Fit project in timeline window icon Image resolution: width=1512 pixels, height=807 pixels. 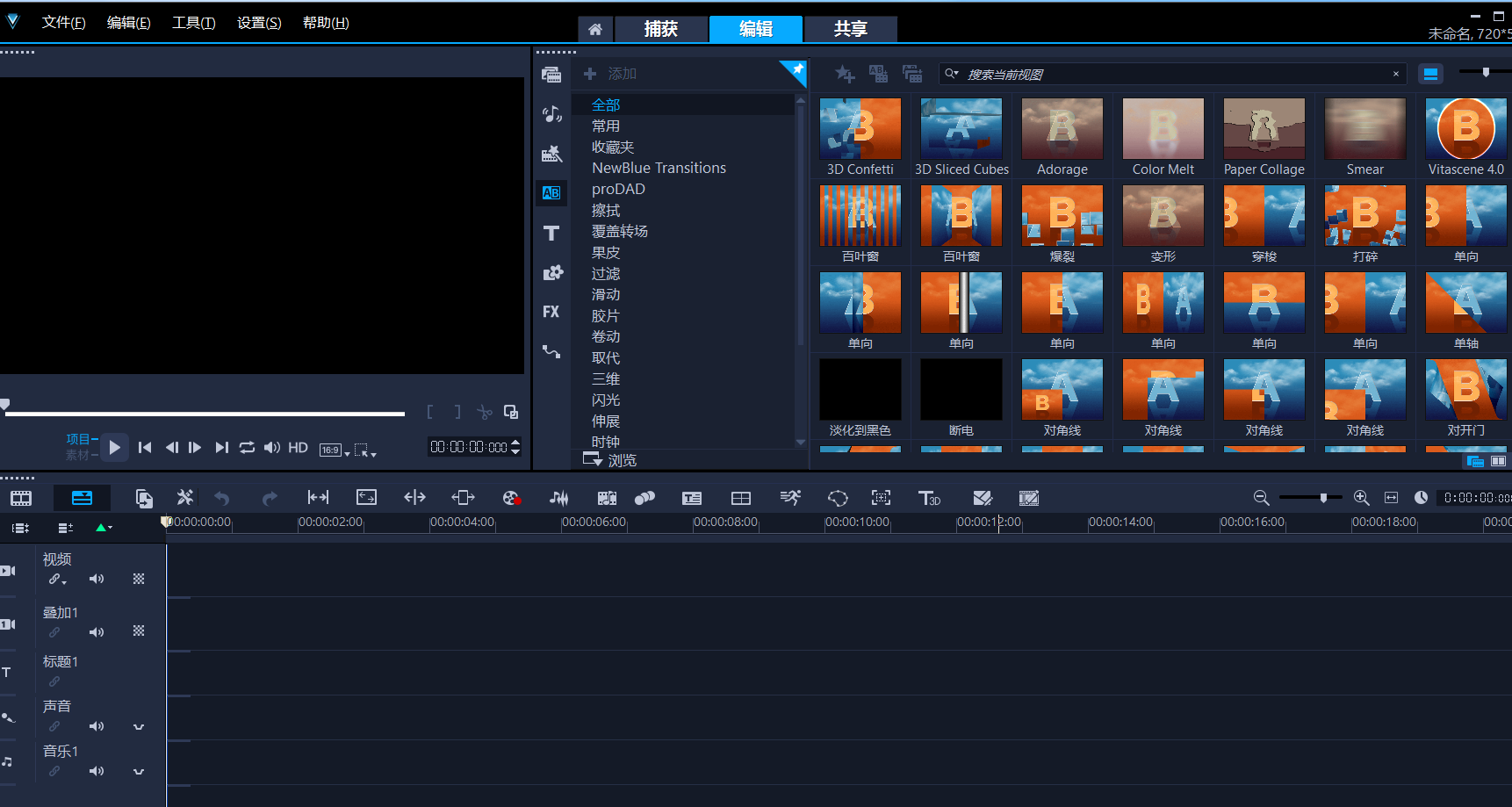coord(1392,498)
